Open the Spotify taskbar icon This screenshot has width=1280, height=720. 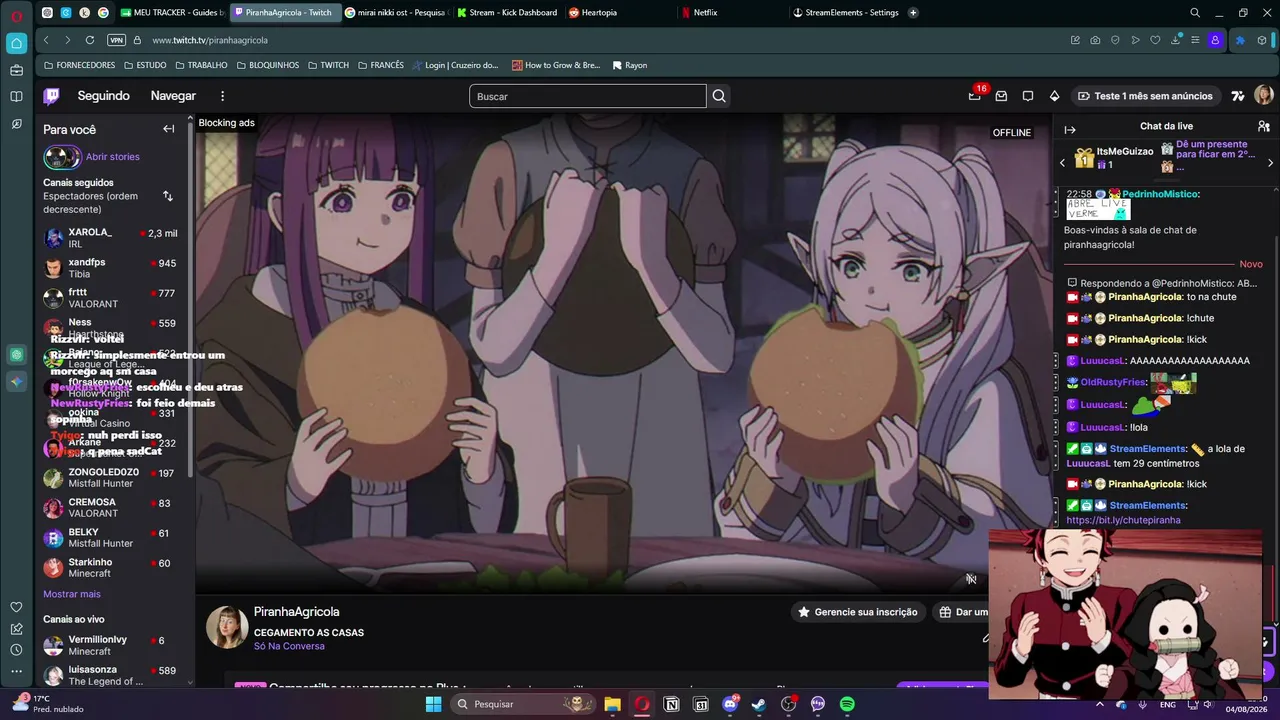pyautogui.click(x=847, y=704)
